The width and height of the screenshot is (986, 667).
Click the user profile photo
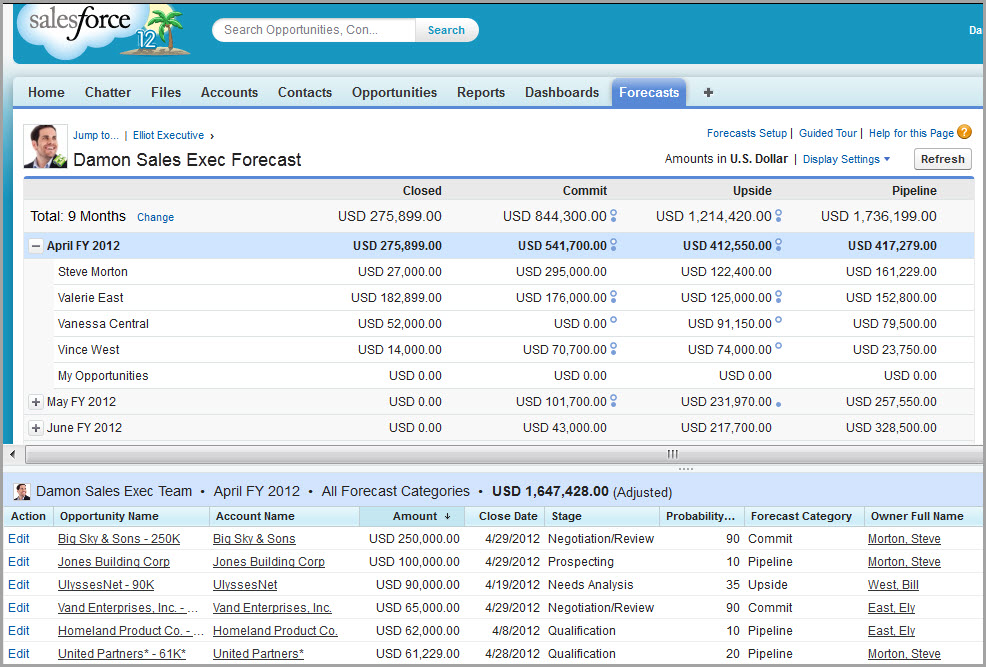pyautogui.click(x=46, y=147)
